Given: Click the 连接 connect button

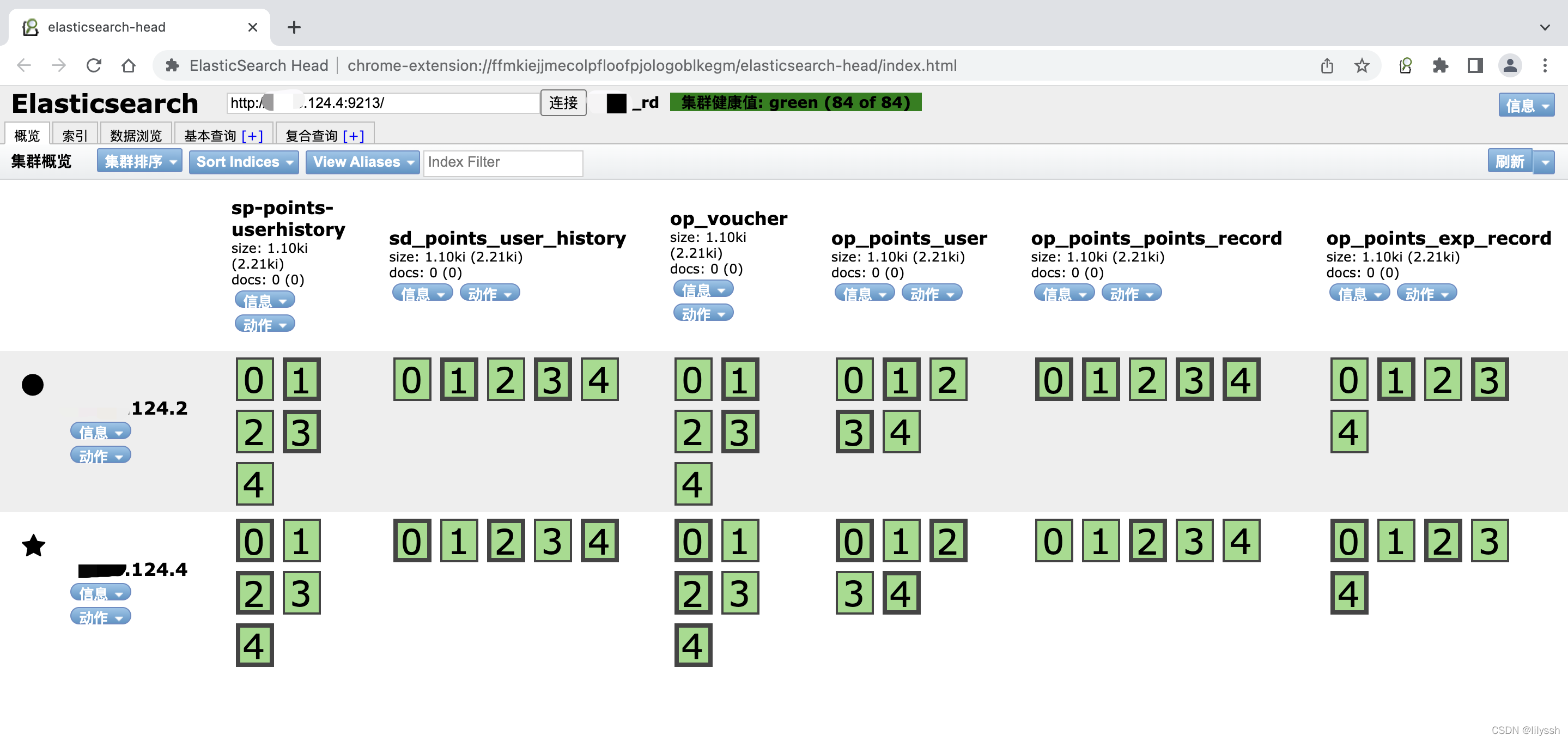Looking at the screenshot, I should pos(563,102).
